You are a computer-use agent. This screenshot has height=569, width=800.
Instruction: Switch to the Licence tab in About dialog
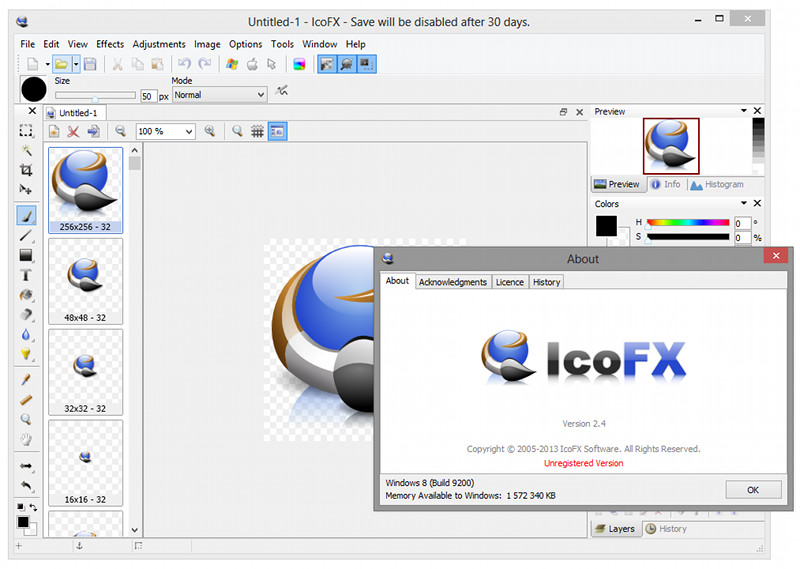coord(510,282)
